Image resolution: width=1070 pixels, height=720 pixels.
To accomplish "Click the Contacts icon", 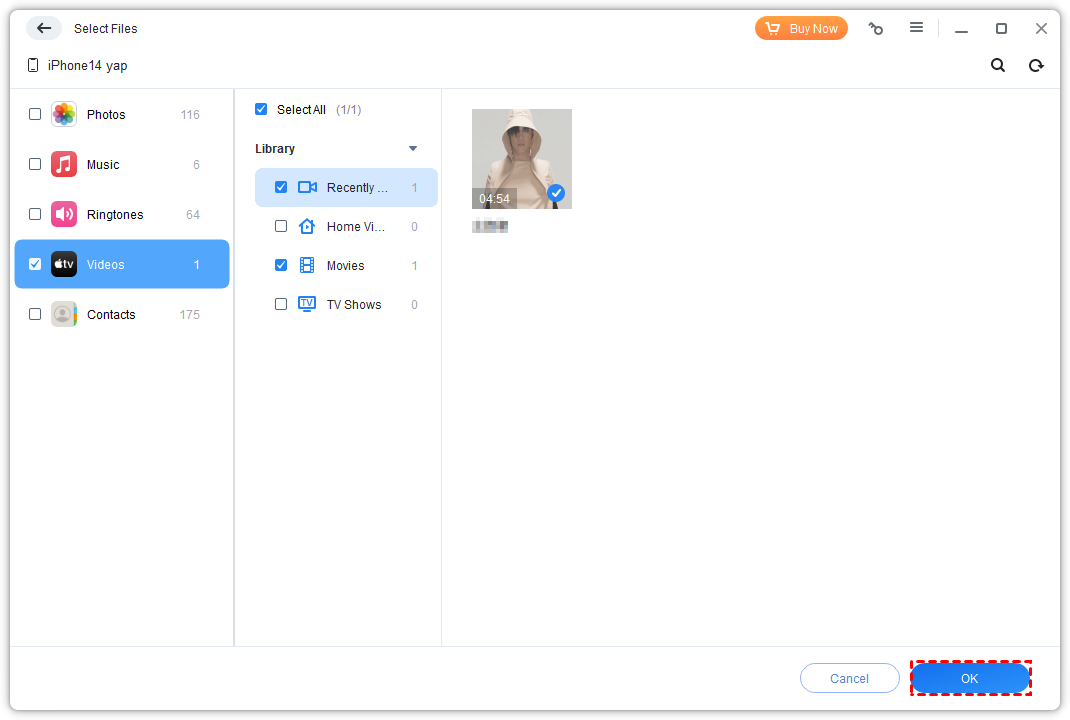I will click(x=64, y=314).
